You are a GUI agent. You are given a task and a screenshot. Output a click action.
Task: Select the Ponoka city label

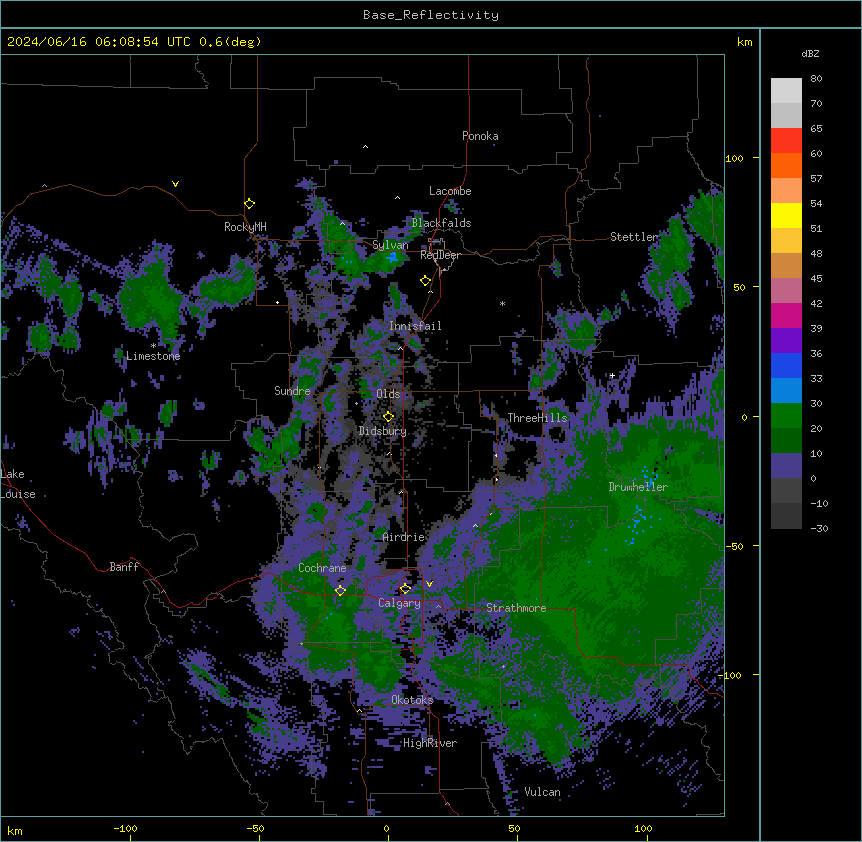click(480, 136)
